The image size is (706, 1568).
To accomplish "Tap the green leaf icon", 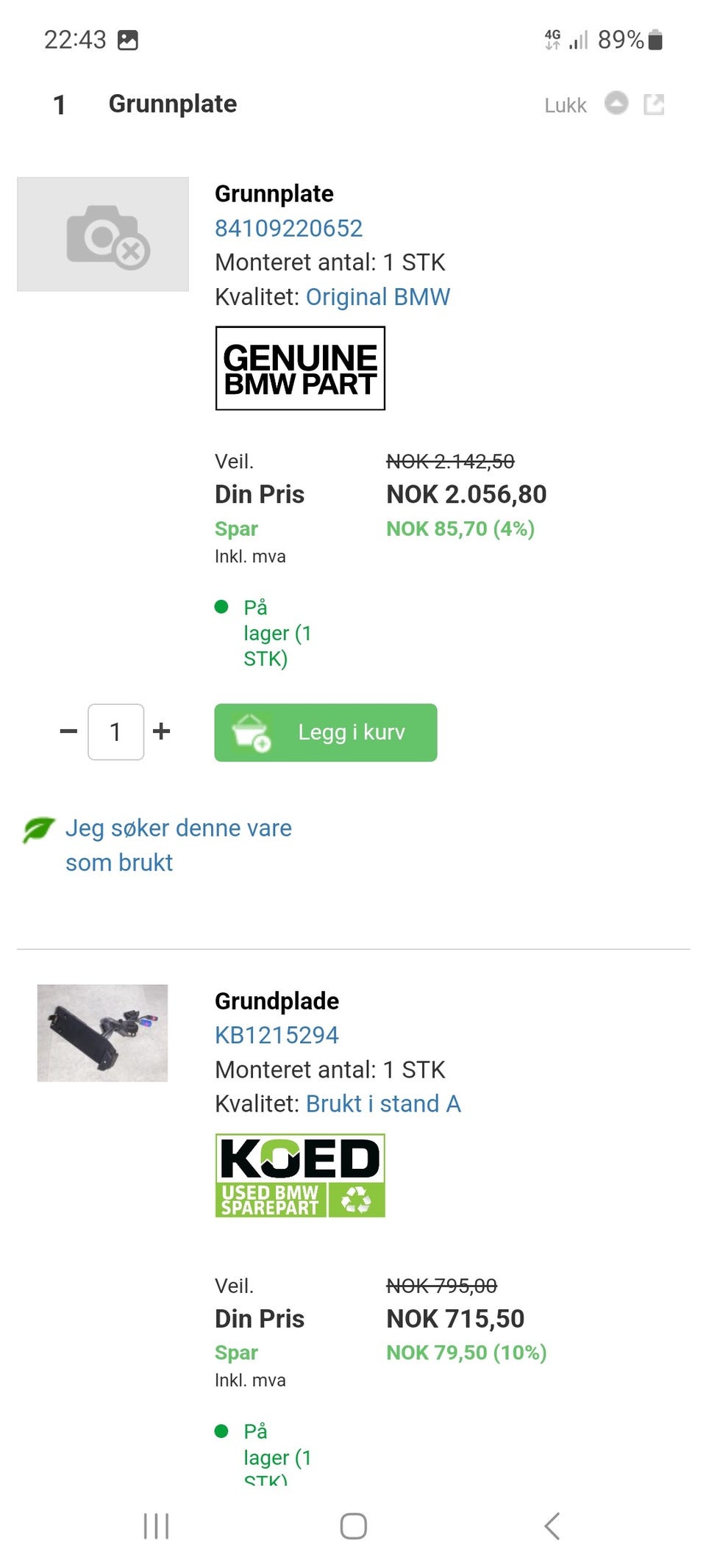I will (38, 830).
